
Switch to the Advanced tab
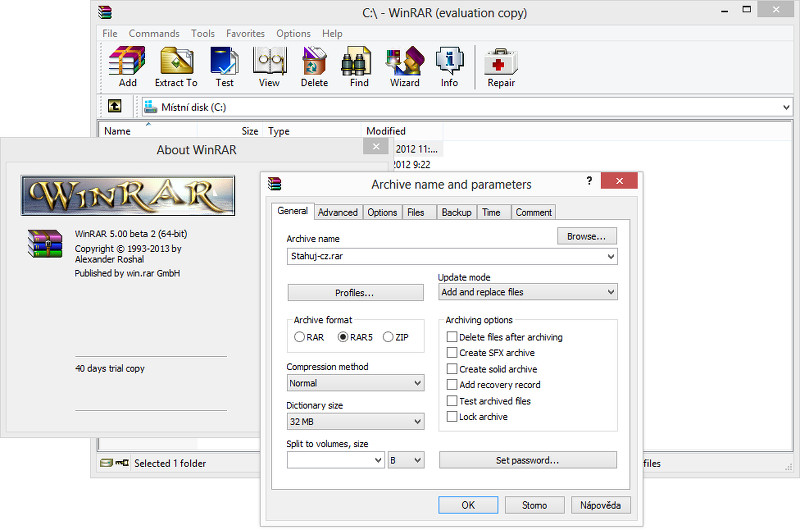pyautogui.click(x=338, y=212)
